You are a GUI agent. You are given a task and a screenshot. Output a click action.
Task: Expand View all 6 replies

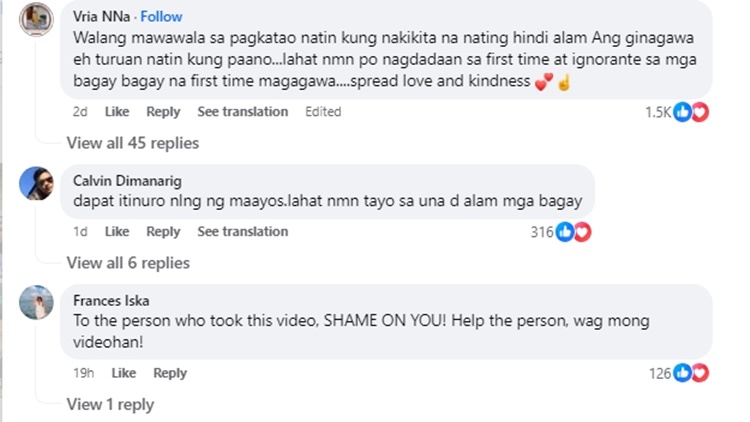click(128, 263)
